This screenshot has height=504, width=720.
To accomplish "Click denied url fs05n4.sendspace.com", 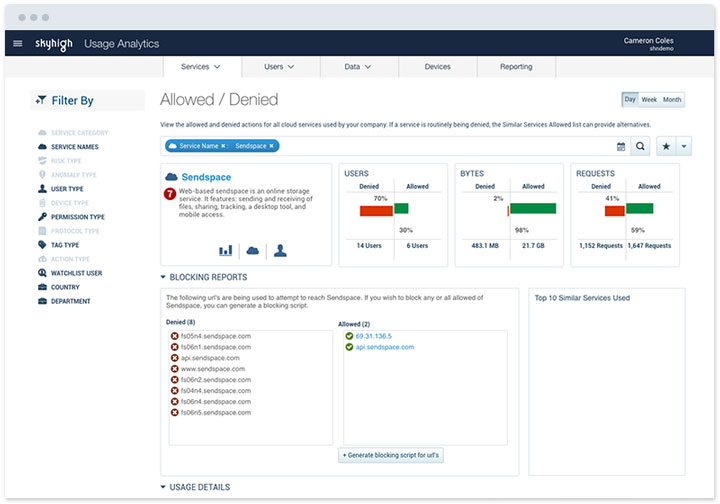I will [x=216, y=336].
